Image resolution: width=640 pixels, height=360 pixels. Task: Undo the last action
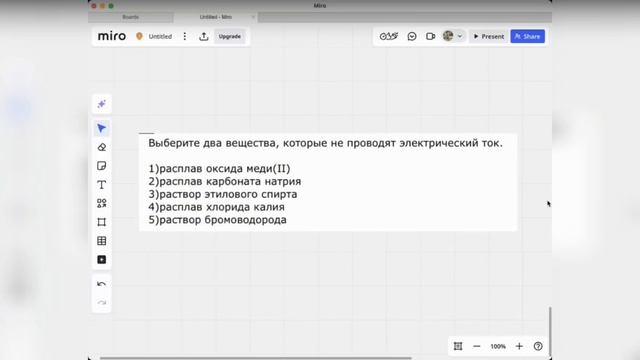102,284
